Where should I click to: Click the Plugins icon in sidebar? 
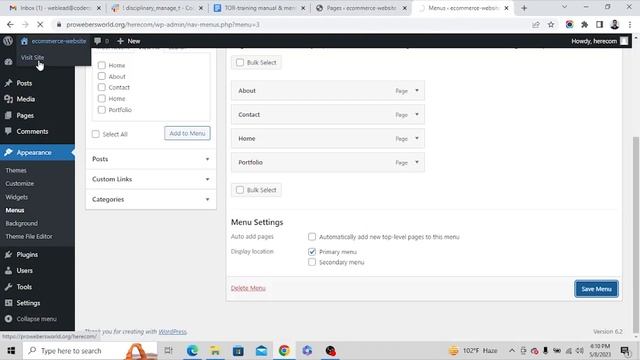tap(8, 254)
